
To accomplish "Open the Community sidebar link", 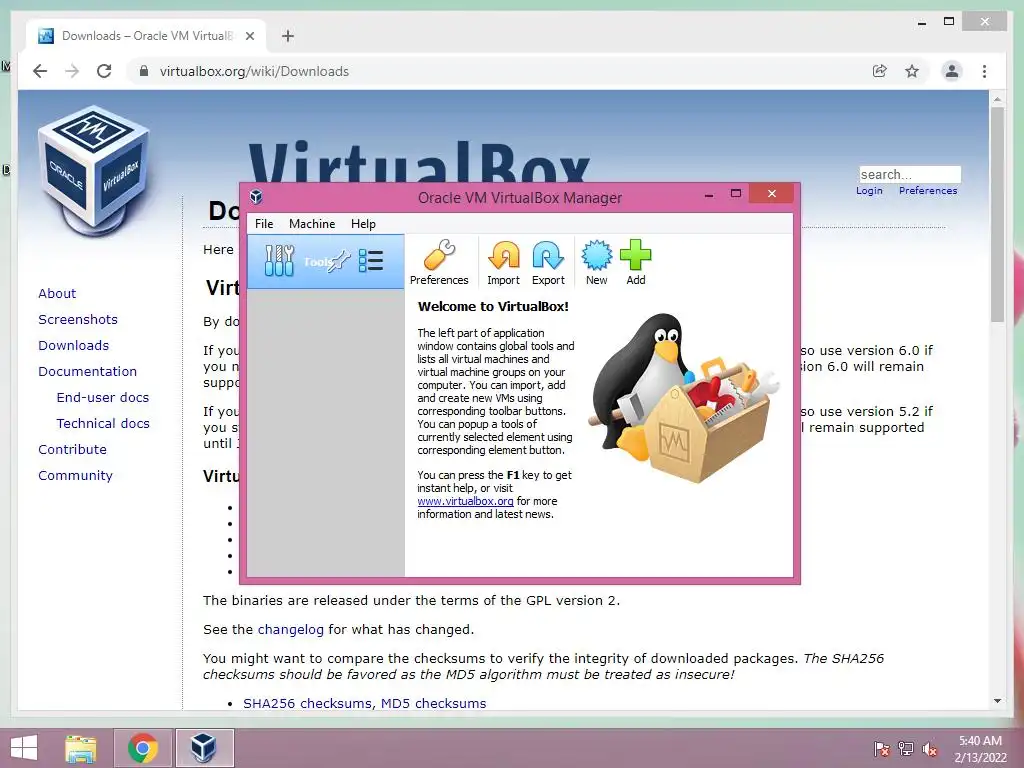I will click(75, 476).
